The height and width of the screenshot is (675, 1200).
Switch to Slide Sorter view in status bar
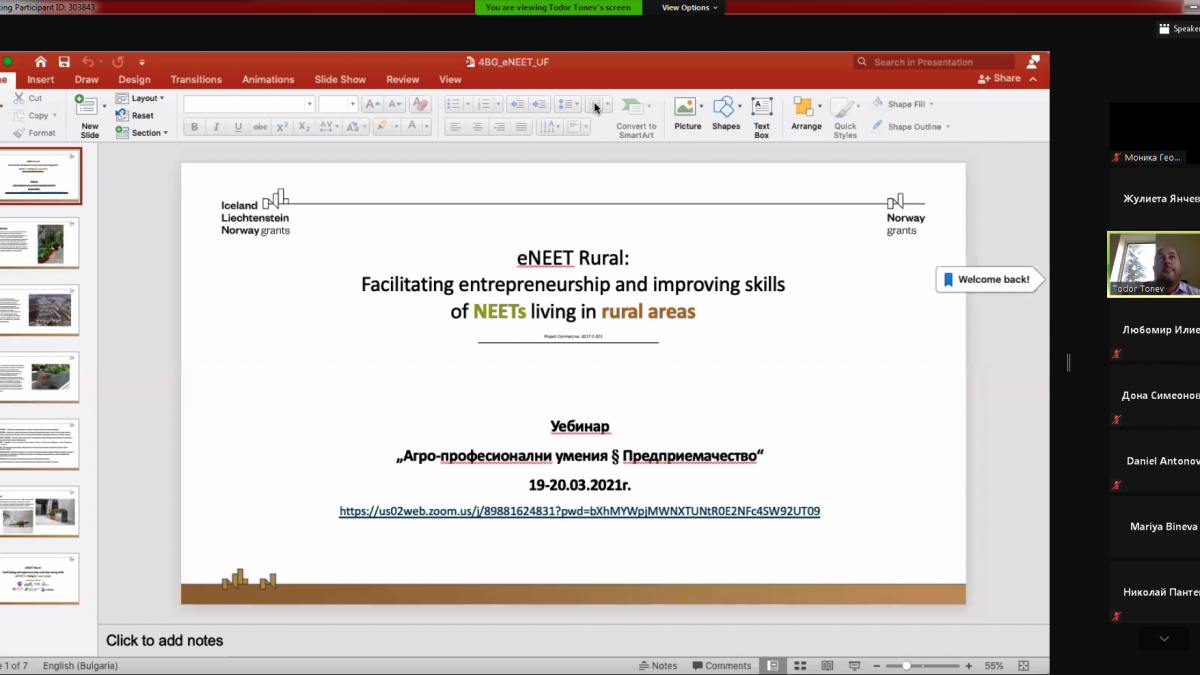point(800,665)
